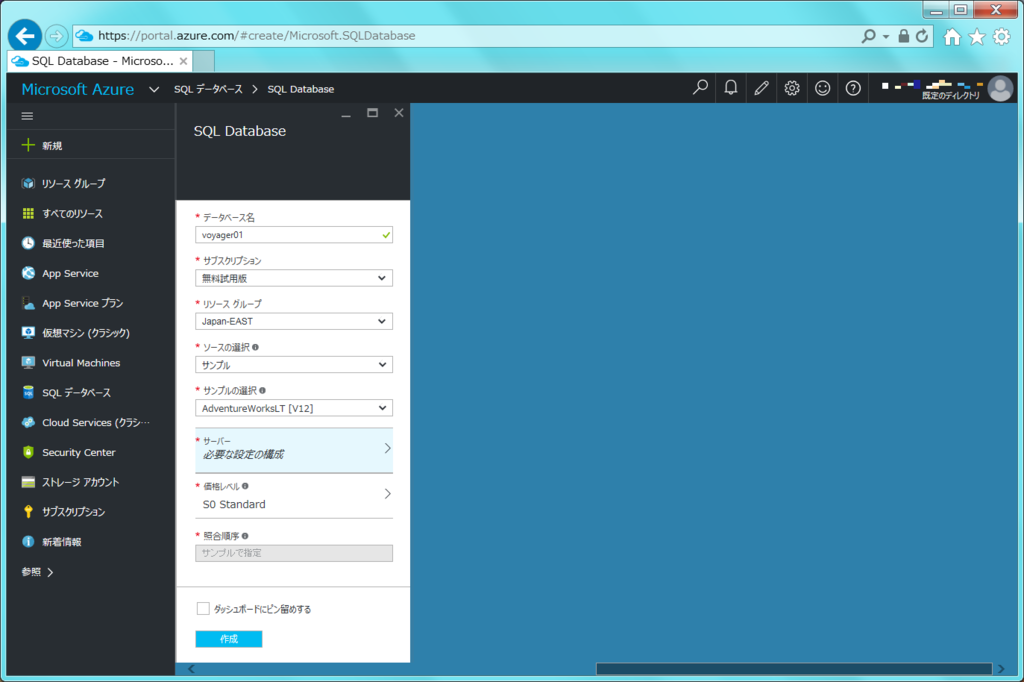Select Cloud Services item in sidebar
Screen dimensions: 1024x682
96,423
